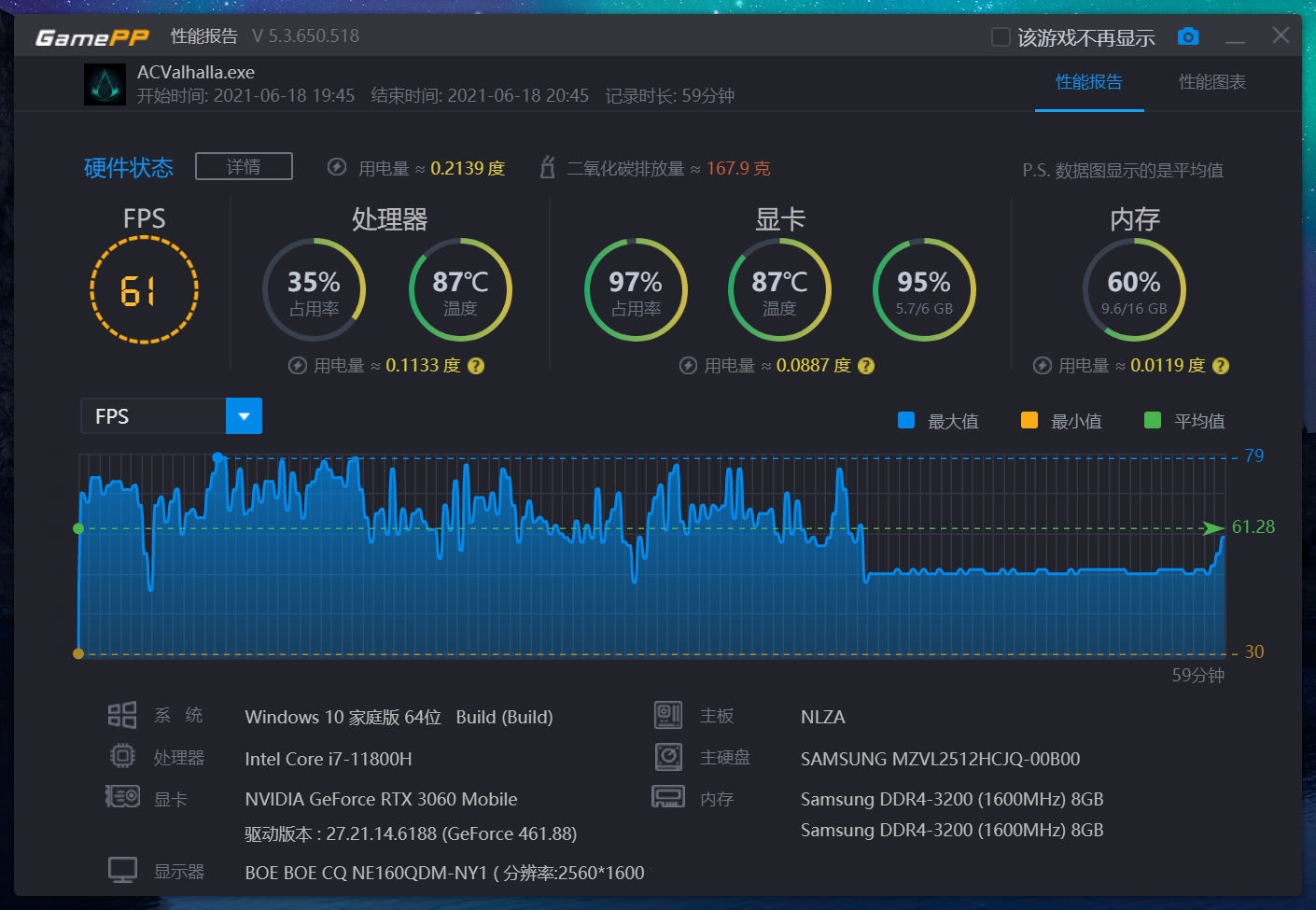Click the 30 minimum value label

1254,651
